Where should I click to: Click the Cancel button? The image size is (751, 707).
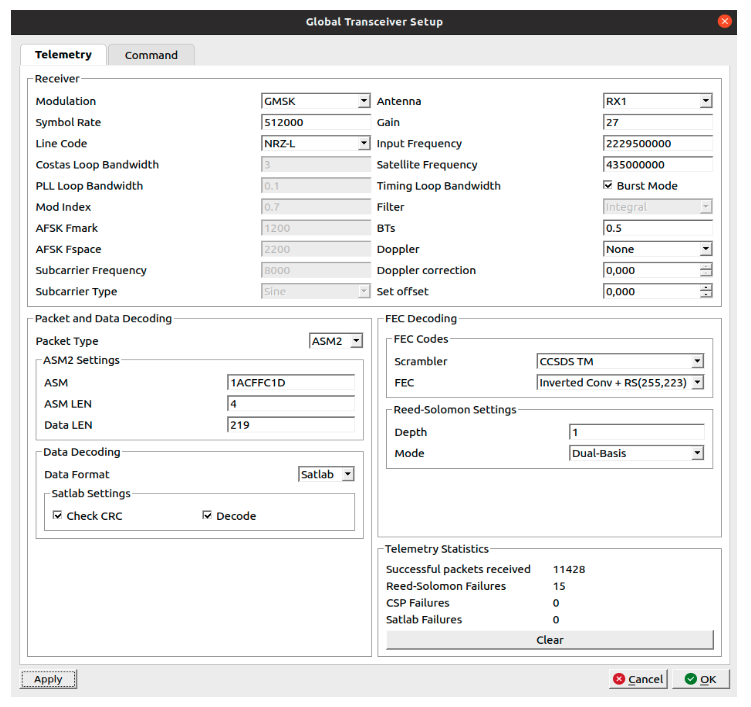[x=638, y=679]
